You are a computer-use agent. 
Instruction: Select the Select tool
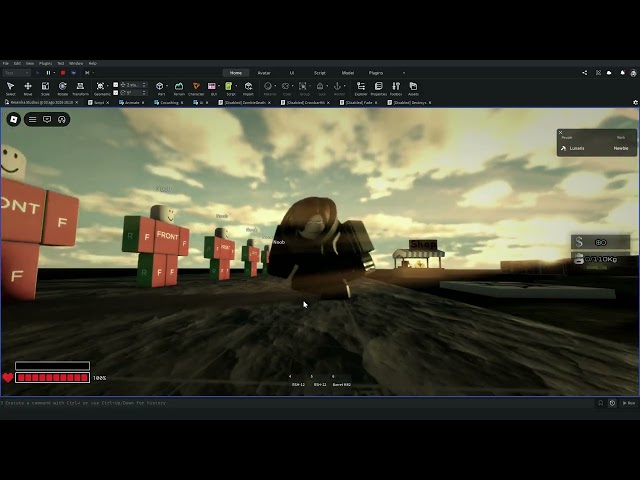click(x=11, y=88)
